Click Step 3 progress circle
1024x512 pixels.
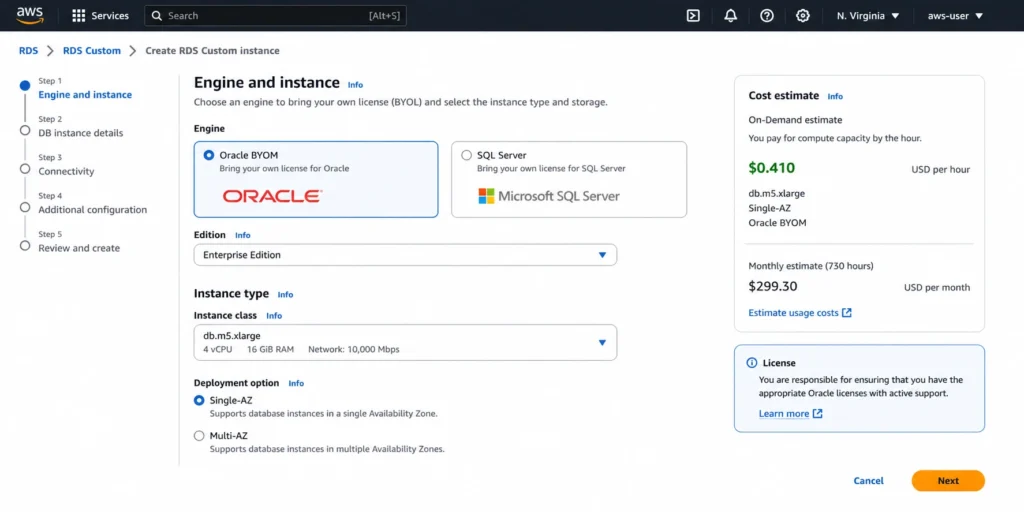(25, 168)
